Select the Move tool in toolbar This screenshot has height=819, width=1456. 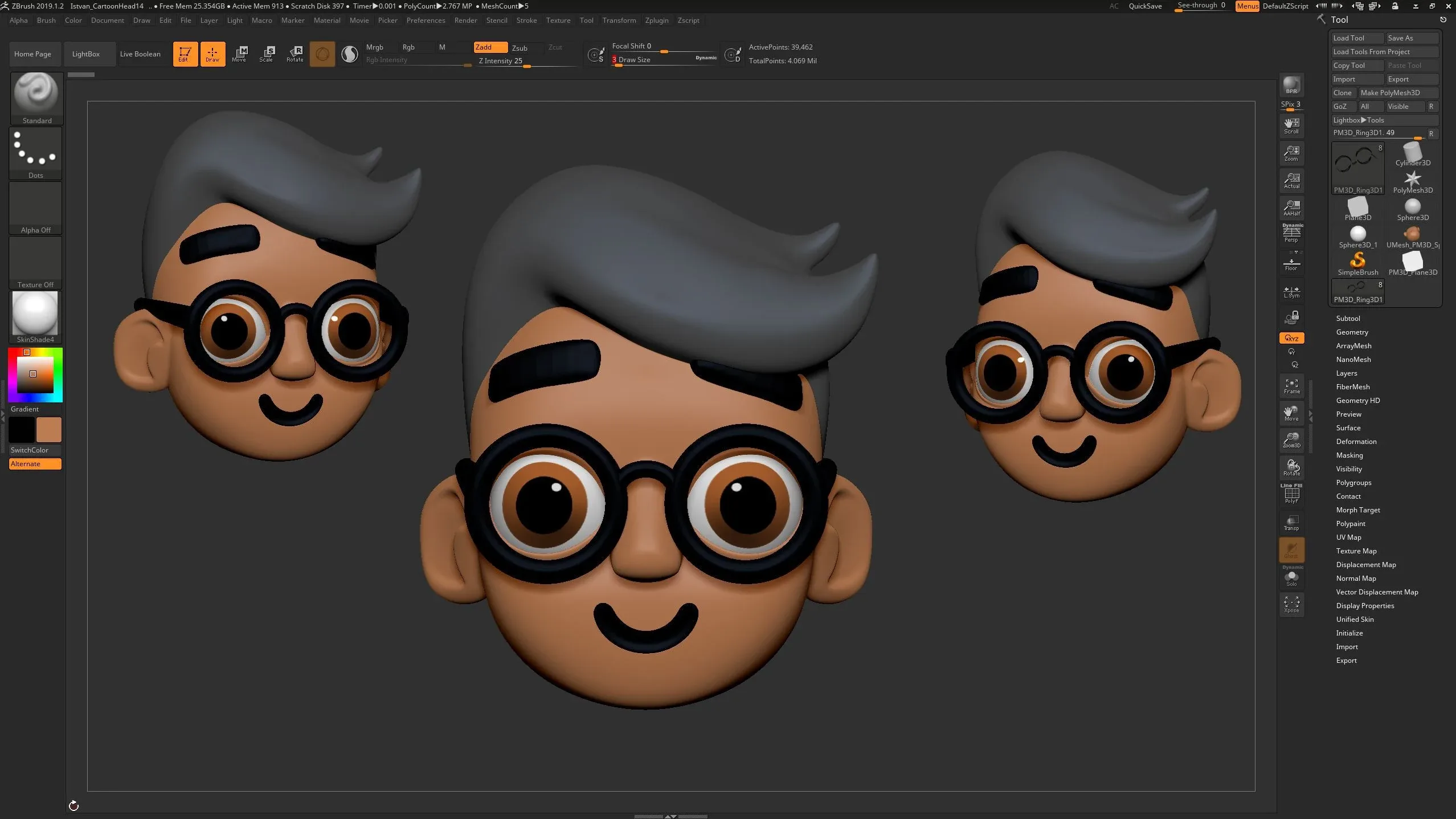pos(239,54)
